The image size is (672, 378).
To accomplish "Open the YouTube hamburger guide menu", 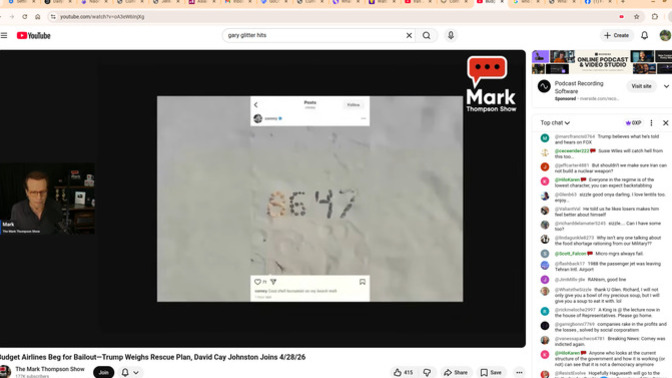I will (x=4, y=36).
